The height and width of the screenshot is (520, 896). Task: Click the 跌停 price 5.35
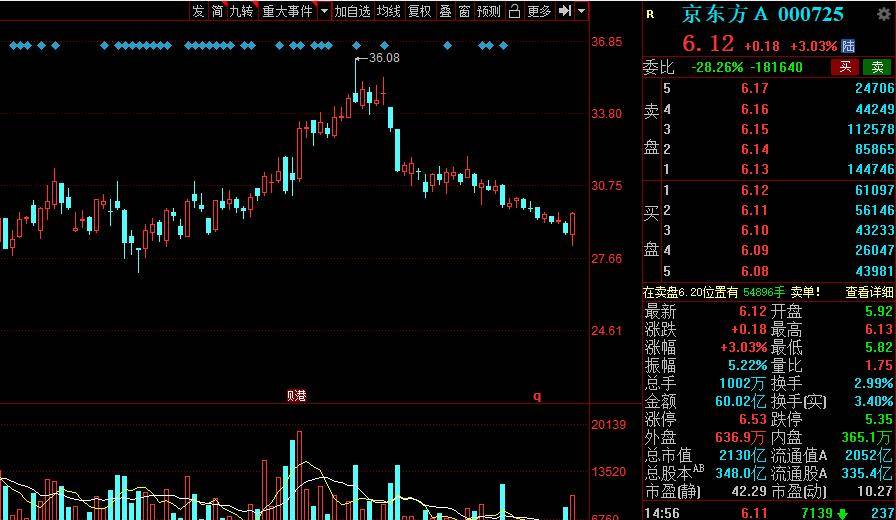879,419
